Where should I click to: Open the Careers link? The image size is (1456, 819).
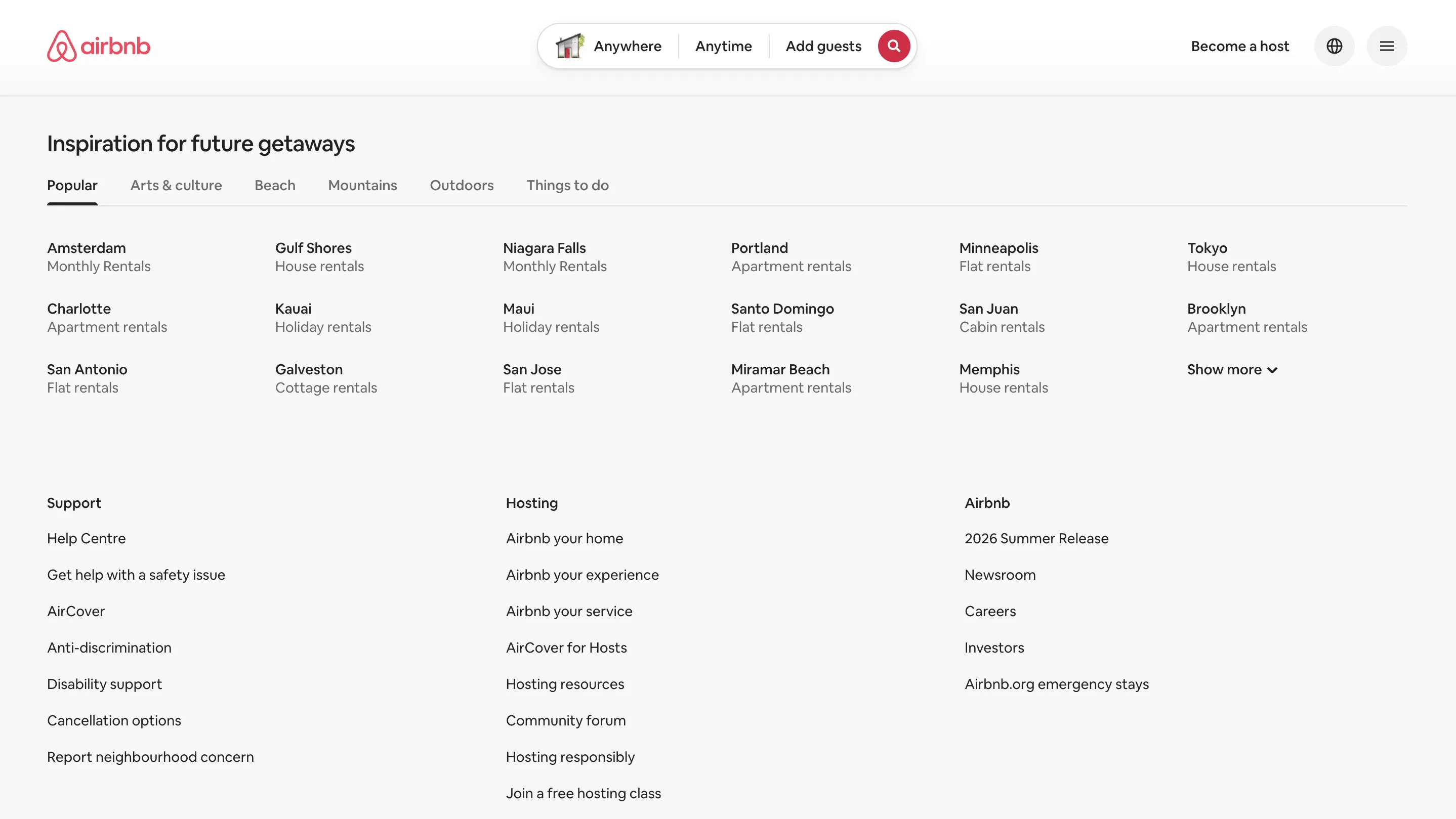click(990, 611)
